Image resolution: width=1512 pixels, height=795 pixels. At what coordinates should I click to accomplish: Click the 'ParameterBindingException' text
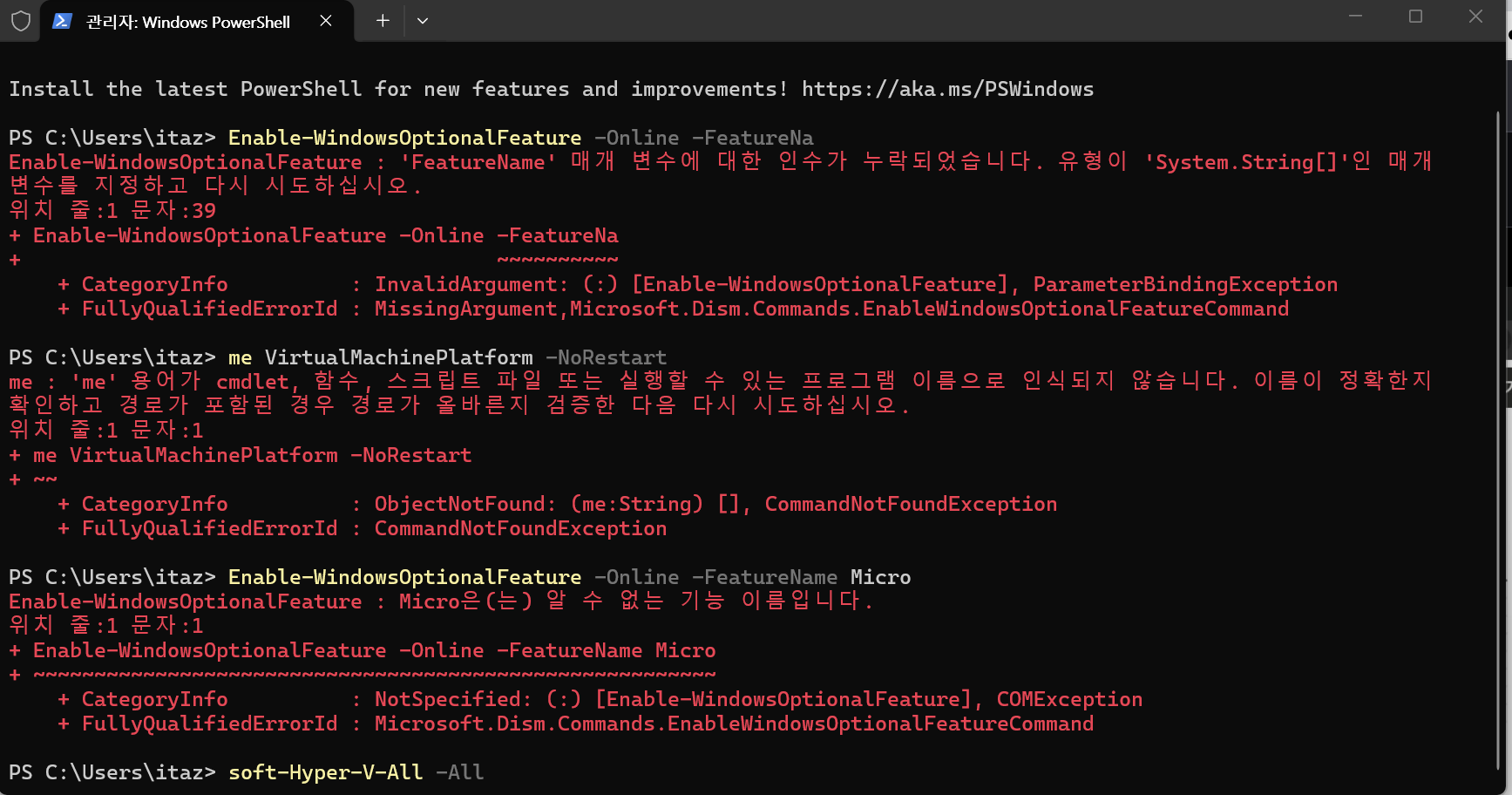[1185, 284]
